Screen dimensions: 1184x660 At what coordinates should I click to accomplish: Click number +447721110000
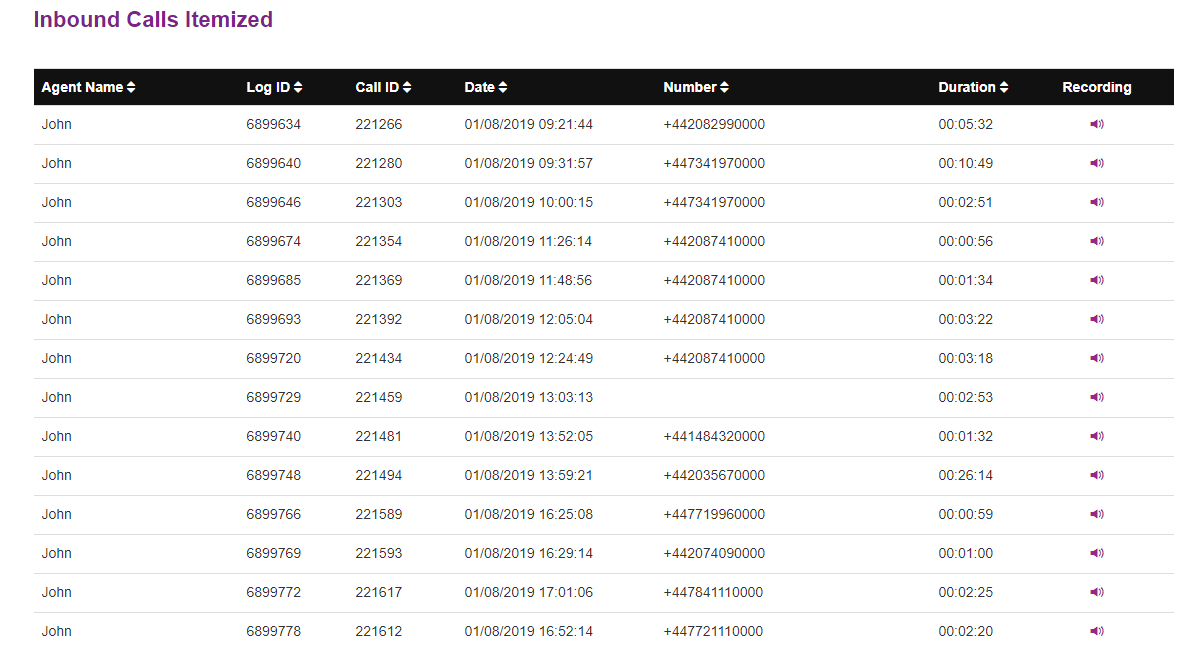(x=713, y=631)
